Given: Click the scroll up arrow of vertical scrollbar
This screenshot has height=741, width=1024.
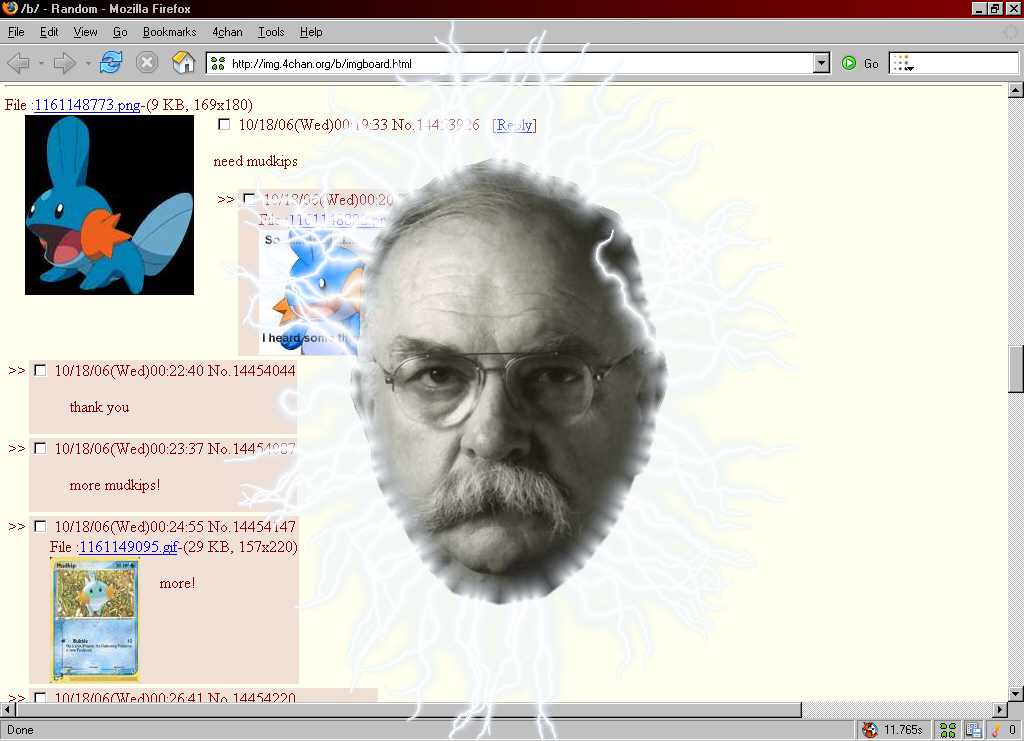Looking at the screenshot, I should (x=1016, y=90).
